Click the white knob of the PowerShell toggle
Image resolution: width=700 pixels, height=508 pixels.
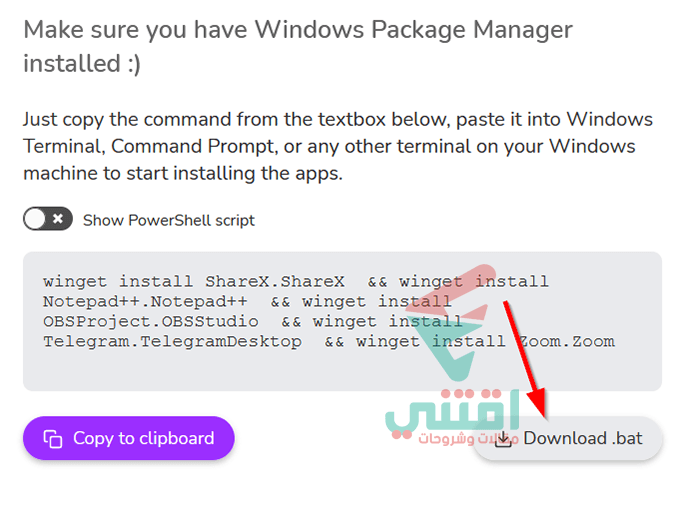pos(35,219)
